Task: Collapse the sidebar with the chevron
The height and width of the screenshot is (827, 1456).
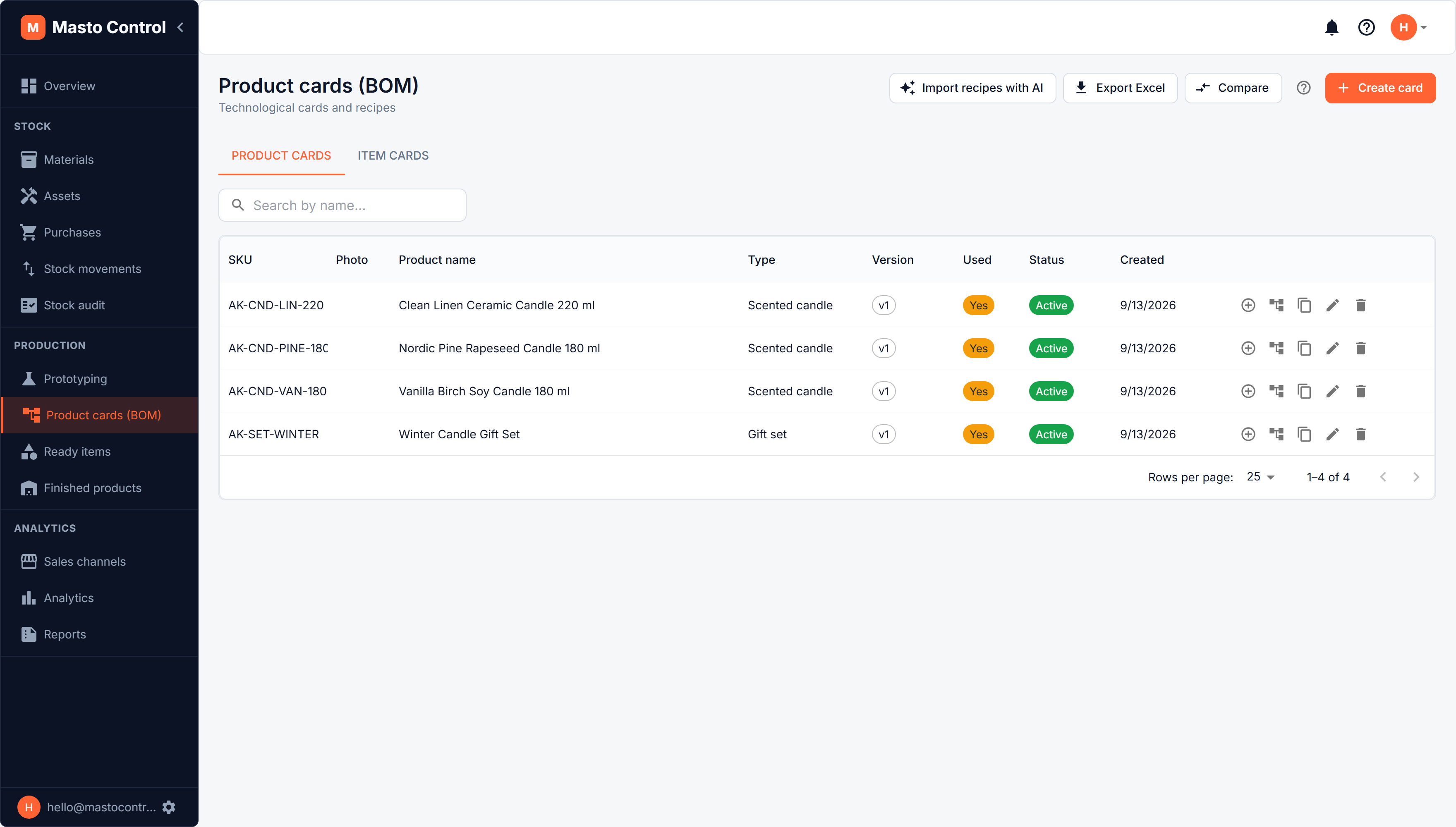Action: tap(181, 27)
